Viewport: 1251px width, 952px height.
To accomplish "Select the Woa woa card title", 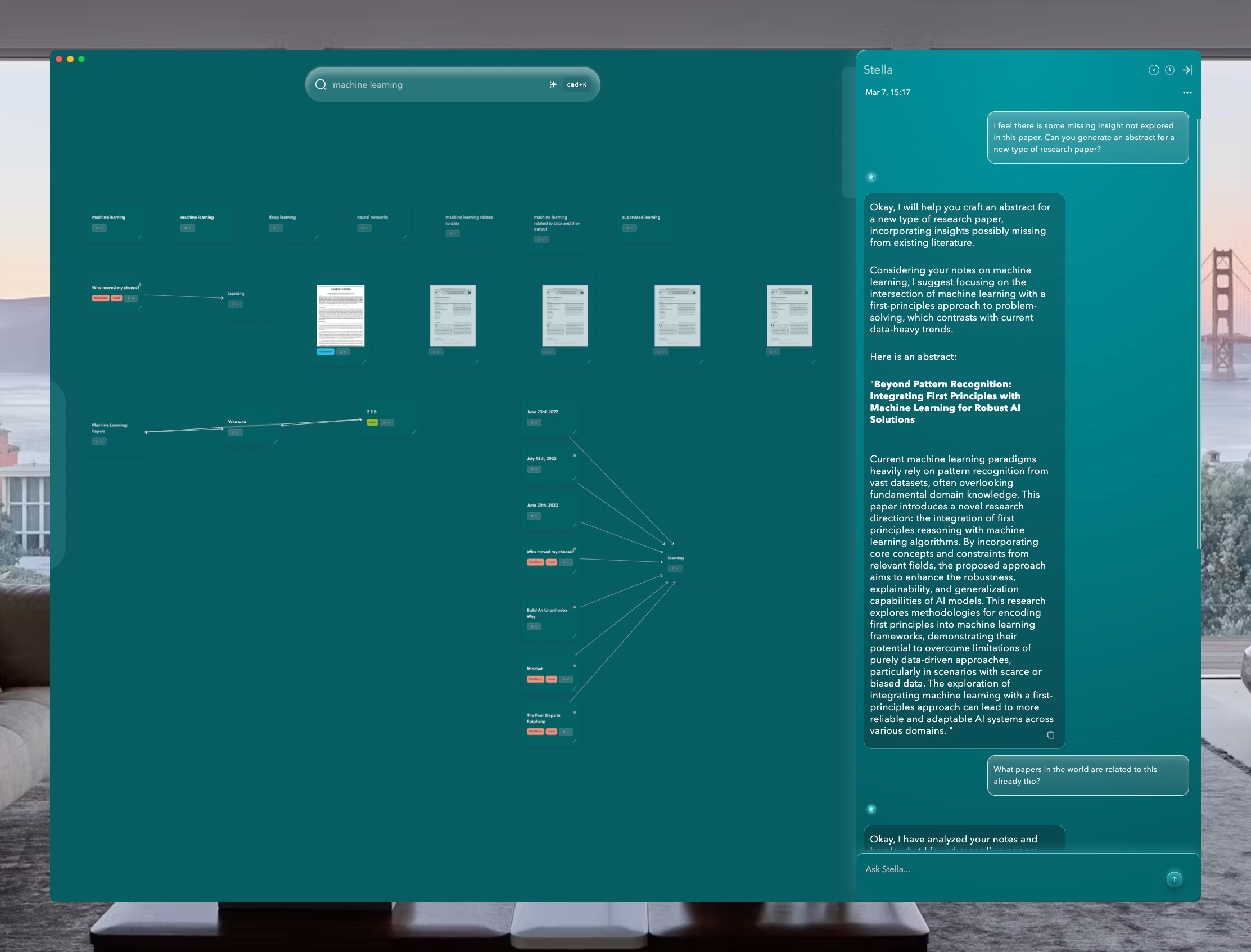I will [x=237, y=422].
